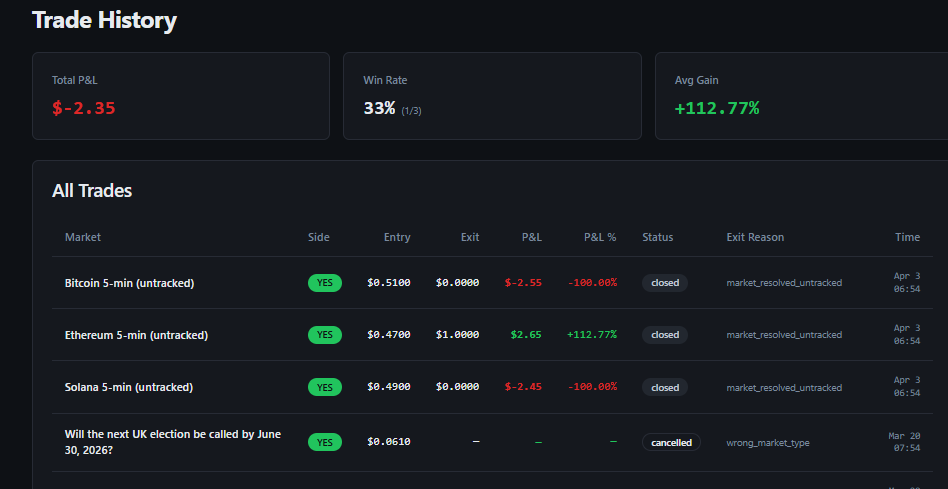Click the YES badge in Ethereum row

[325, 335]
